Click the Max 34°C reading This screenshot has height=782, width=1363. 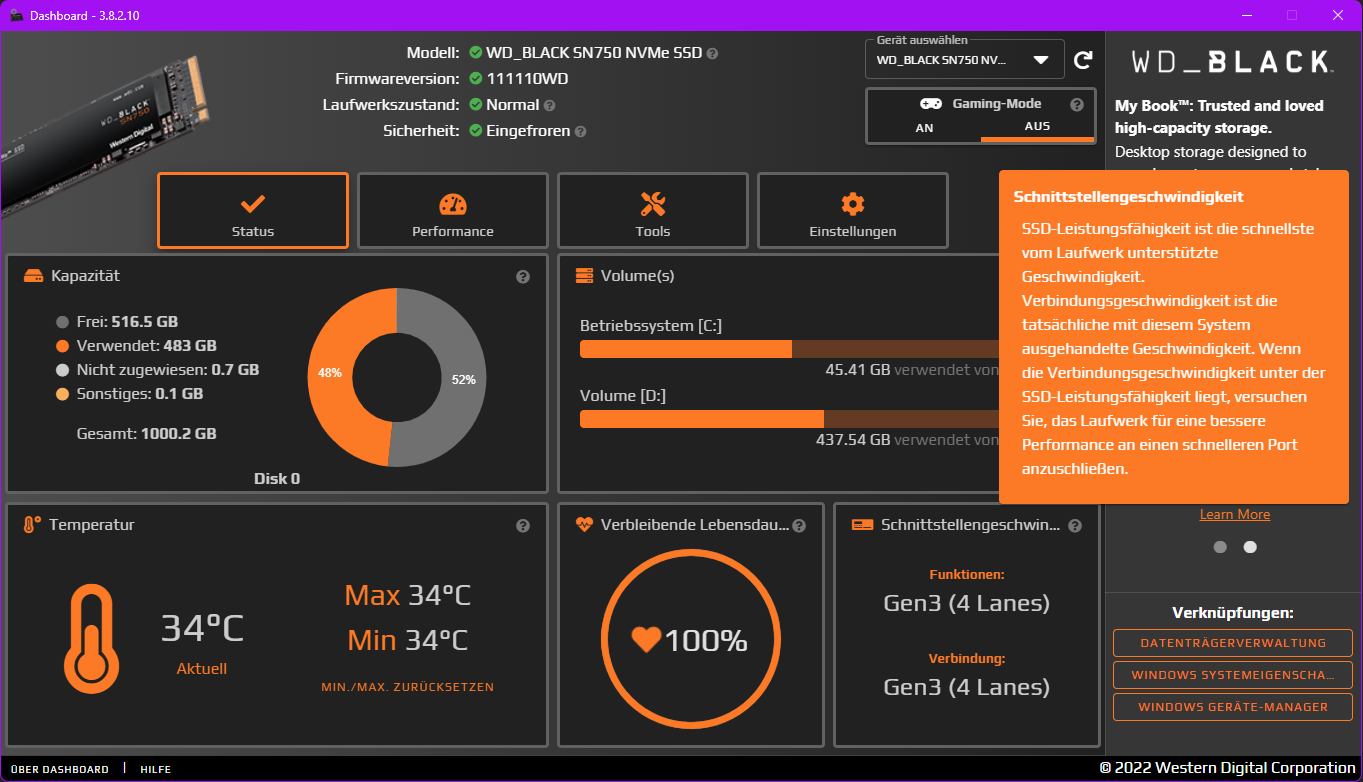pyautogui.click(x=408, y=596)
